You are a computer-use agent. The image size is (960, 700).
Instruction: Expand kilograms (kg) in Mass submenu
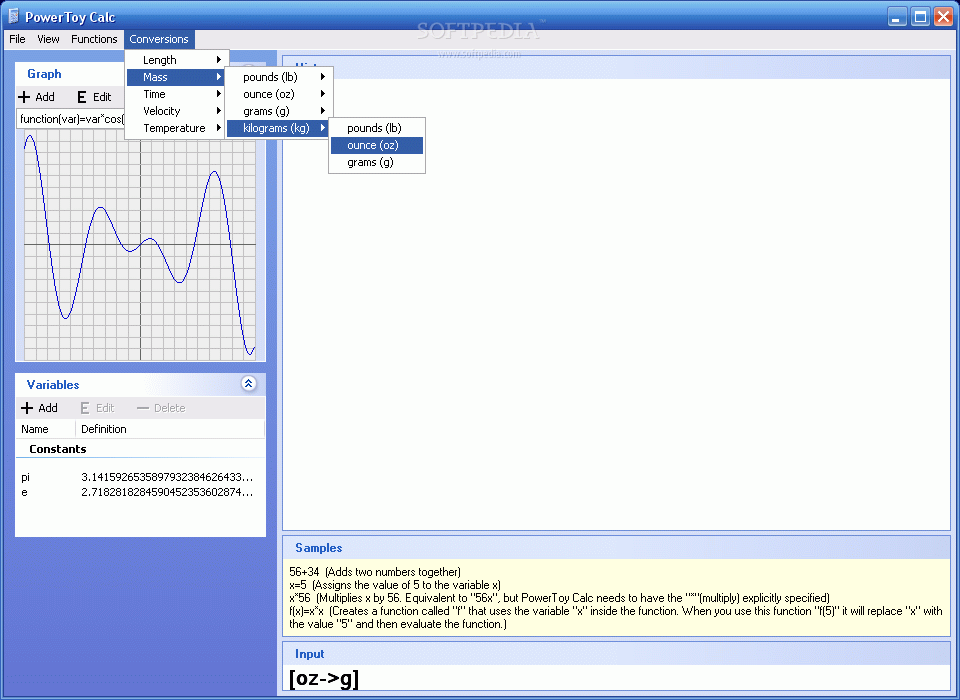[279, 129]
